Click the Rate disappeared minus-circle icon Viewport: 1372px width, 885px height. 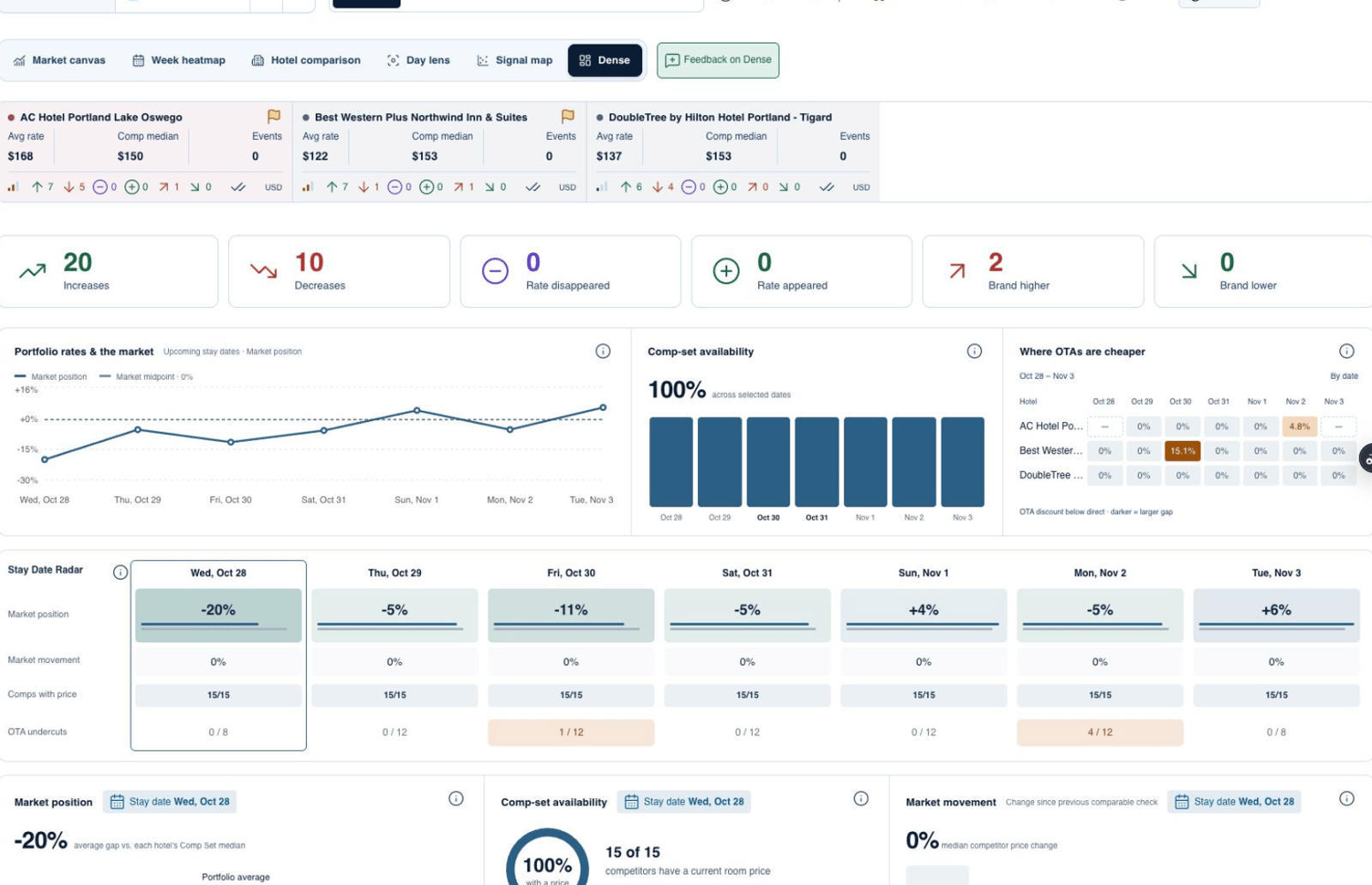pyautogui.click(x=495, y=271)
